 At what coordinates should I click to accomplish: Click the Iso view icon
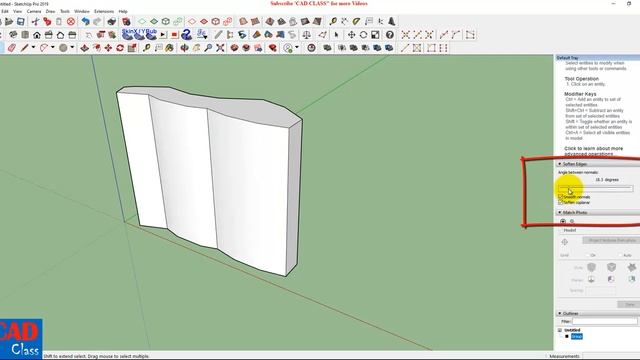point(13,35)
